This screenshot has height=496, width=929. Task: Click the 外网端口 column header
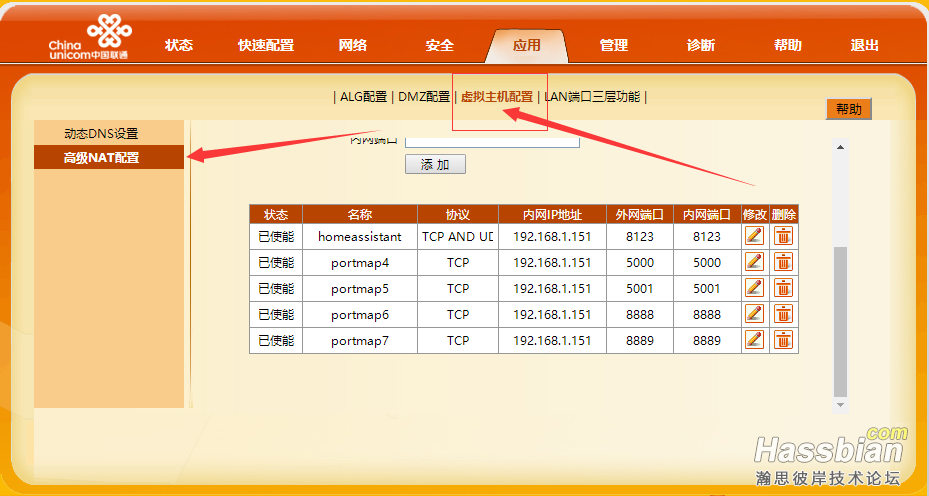coord(640,215)
